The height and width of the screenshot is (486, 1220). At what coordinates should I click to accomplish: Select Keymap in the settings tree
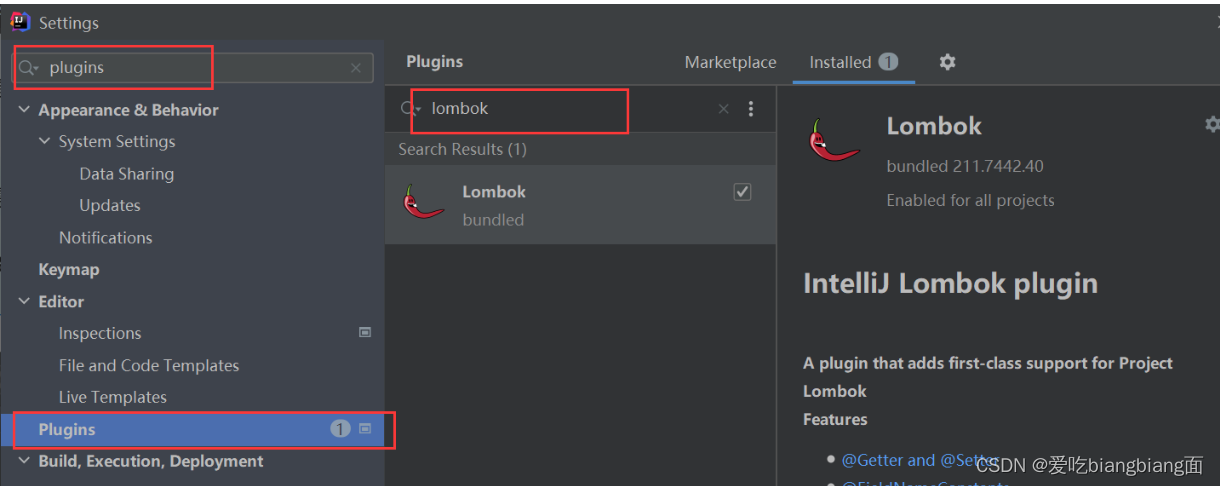[x=69, y=269]
